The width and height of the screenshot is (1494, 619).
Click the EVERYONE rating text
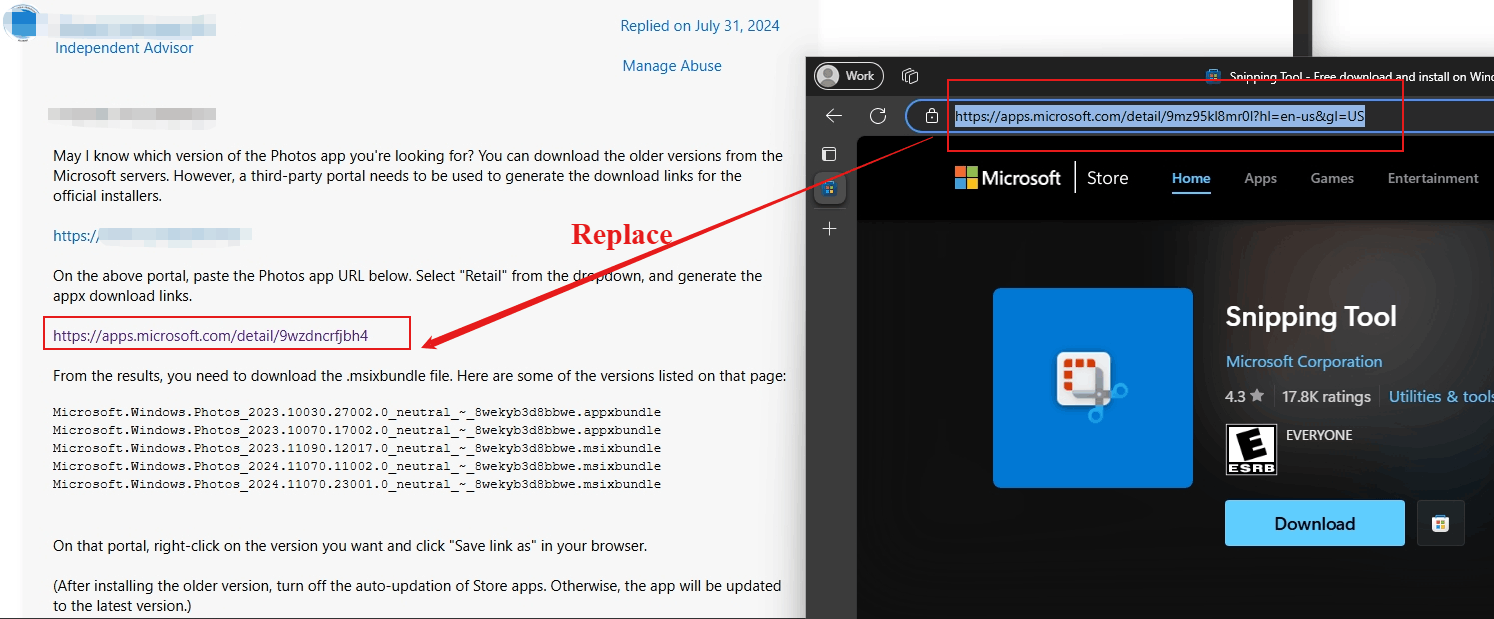(1319, 435)
